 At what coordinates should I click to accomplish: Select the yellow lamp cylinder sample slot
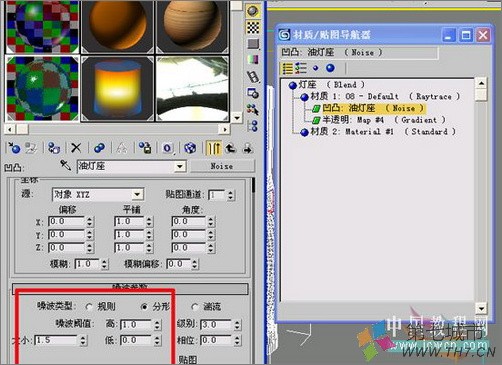117,89
